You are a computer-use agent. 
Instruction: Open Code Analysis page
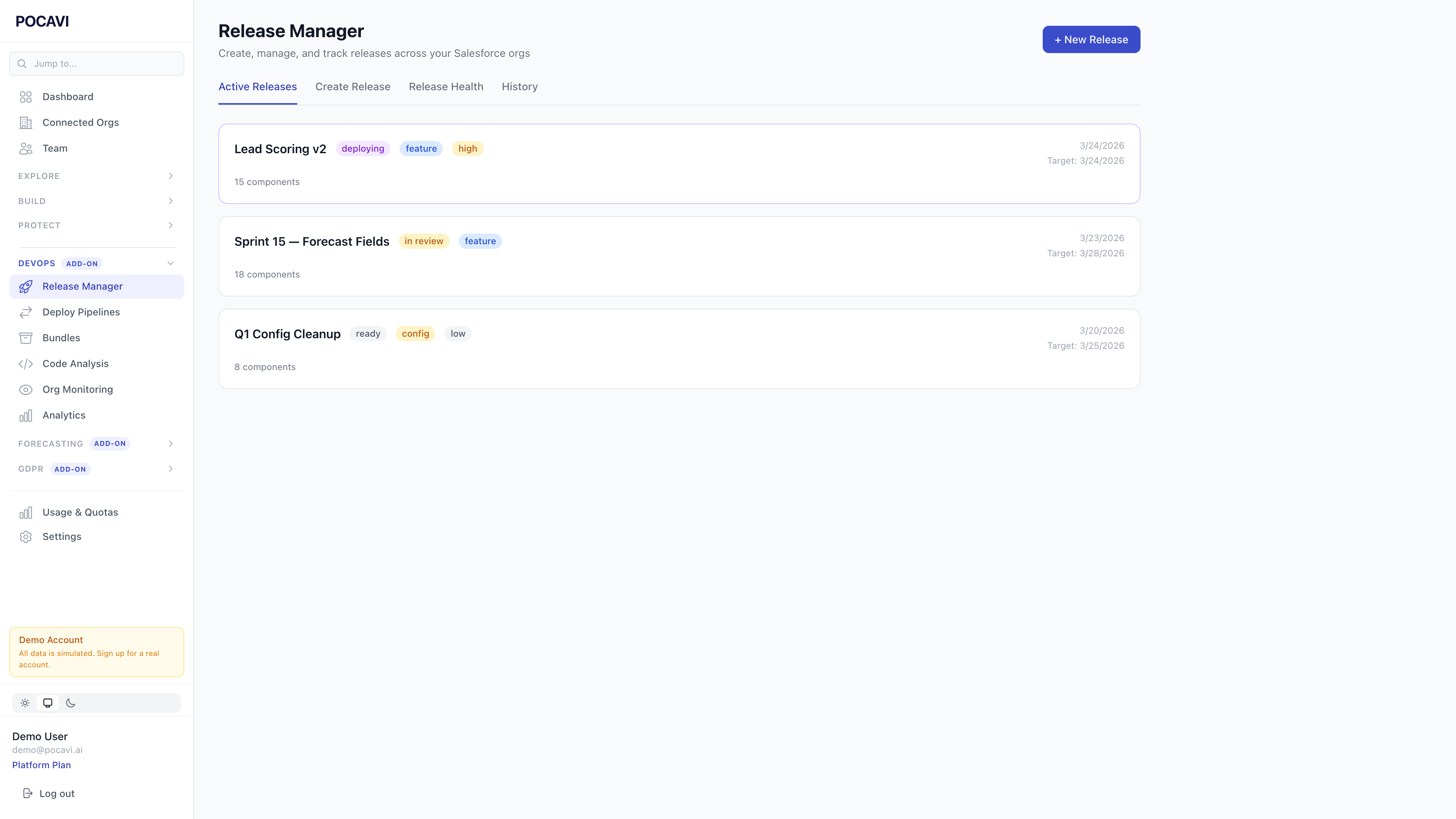97,364
